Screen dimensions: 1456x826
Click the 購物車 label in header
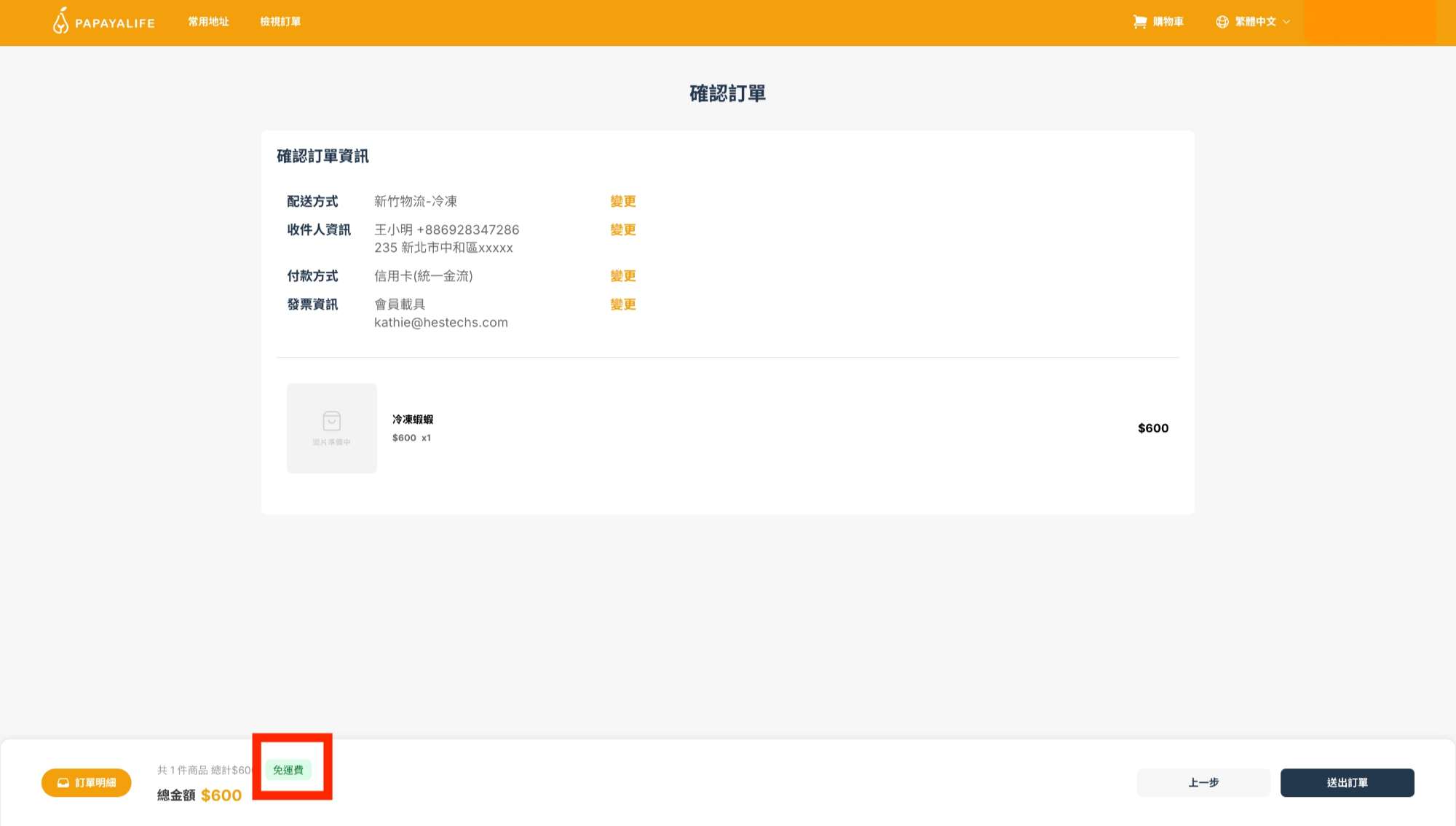[x=1168, y=22]
